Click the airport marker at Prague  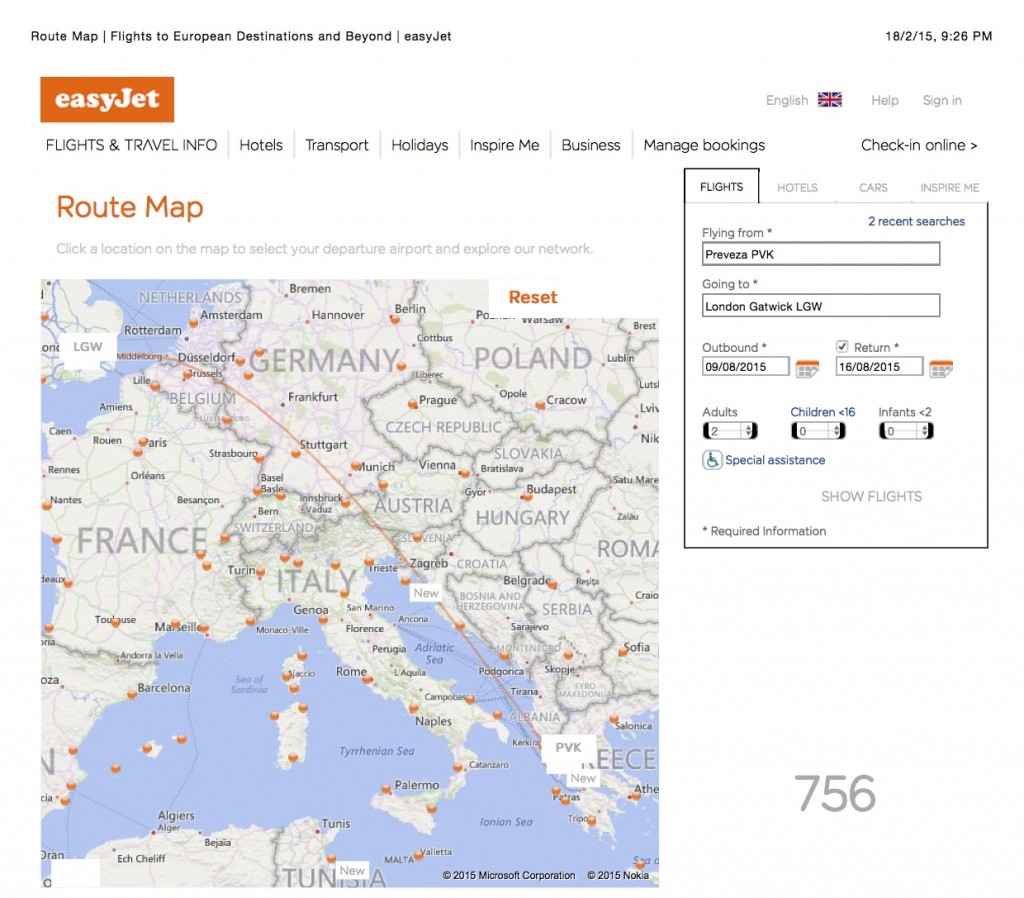(413, 404)
